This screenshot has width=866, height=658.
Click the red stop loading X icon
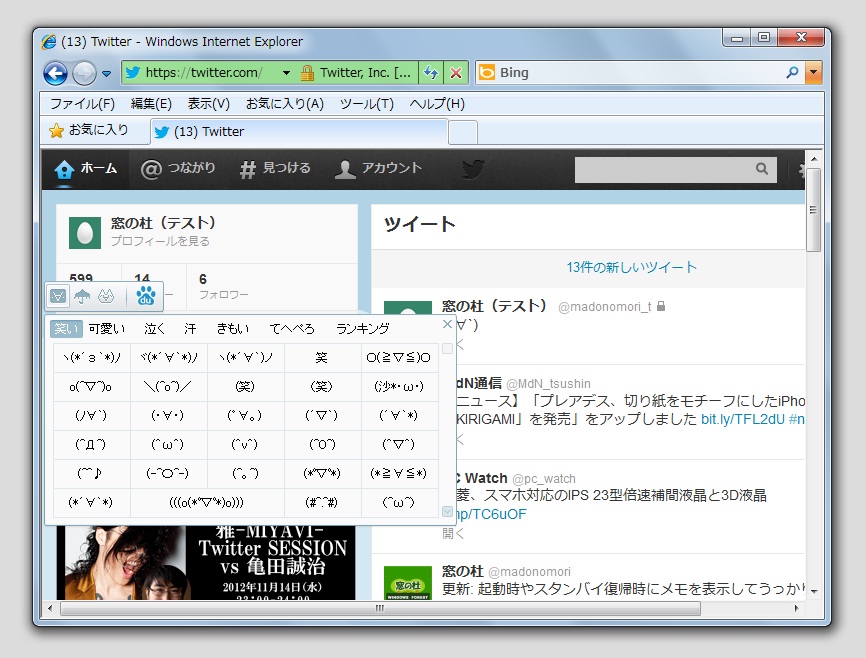[455, 72]
